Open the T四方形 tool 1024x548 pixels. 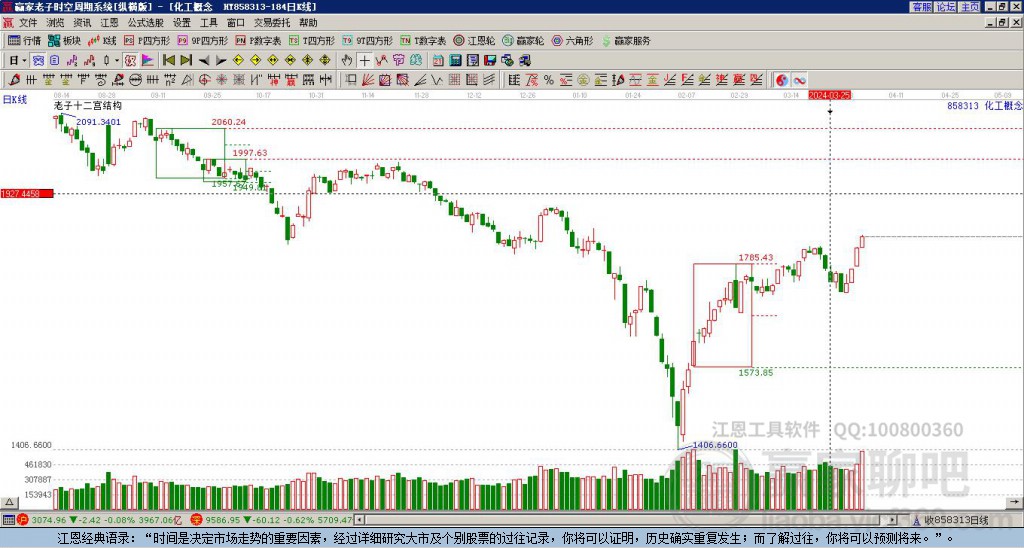[312, 40]
